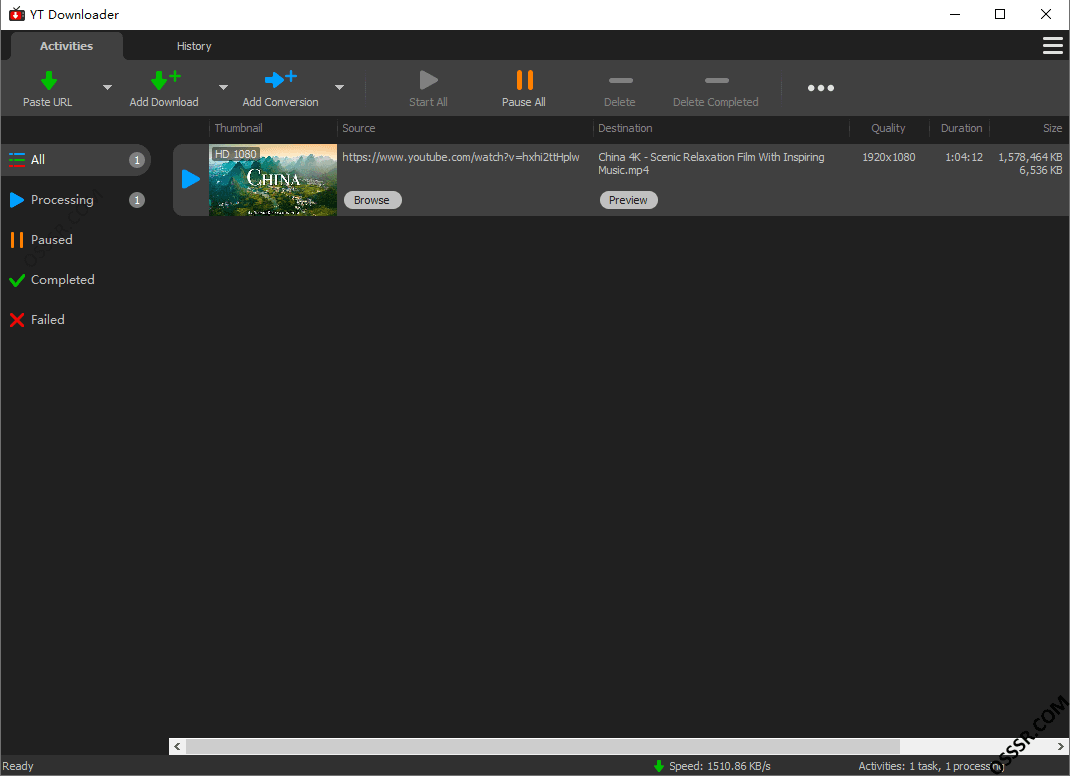Open the hamburger main menu
The height and width of the screenshot is (777, 1070).
tap(1052, 46)
